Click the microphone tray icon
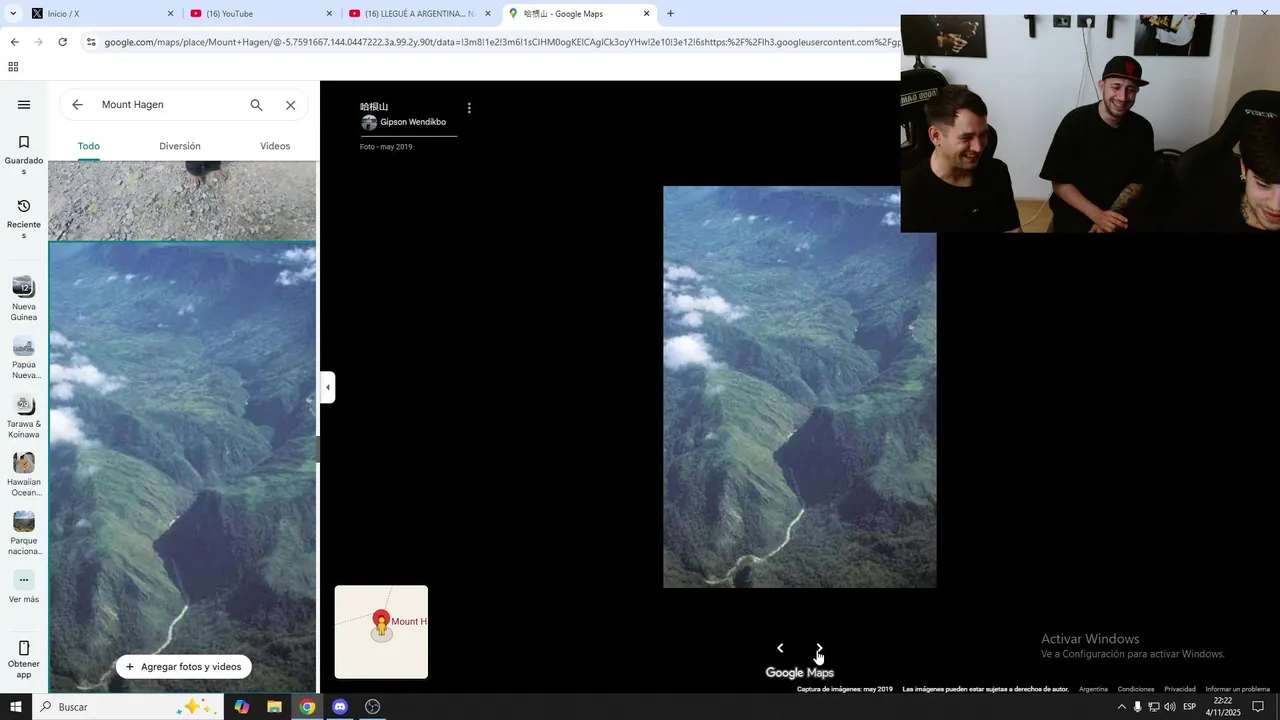 pos(1137,707)
